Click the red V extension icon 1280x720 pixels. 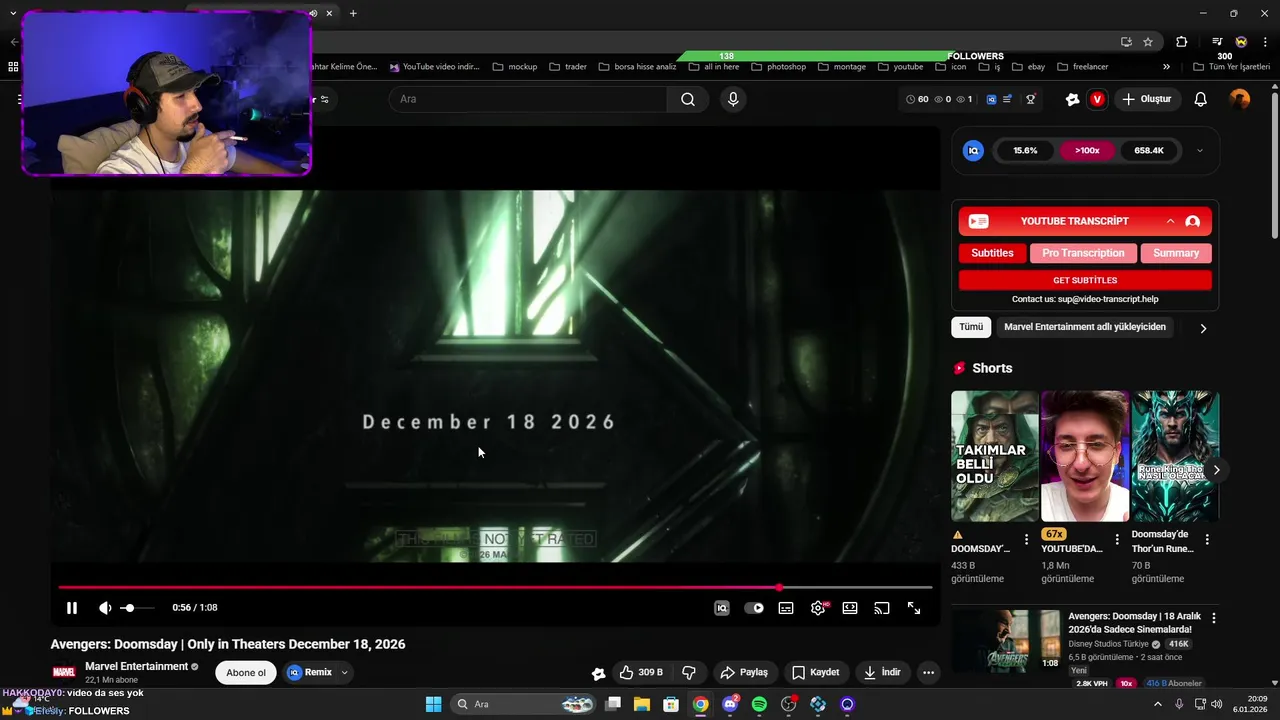[x=1097, y=99]
